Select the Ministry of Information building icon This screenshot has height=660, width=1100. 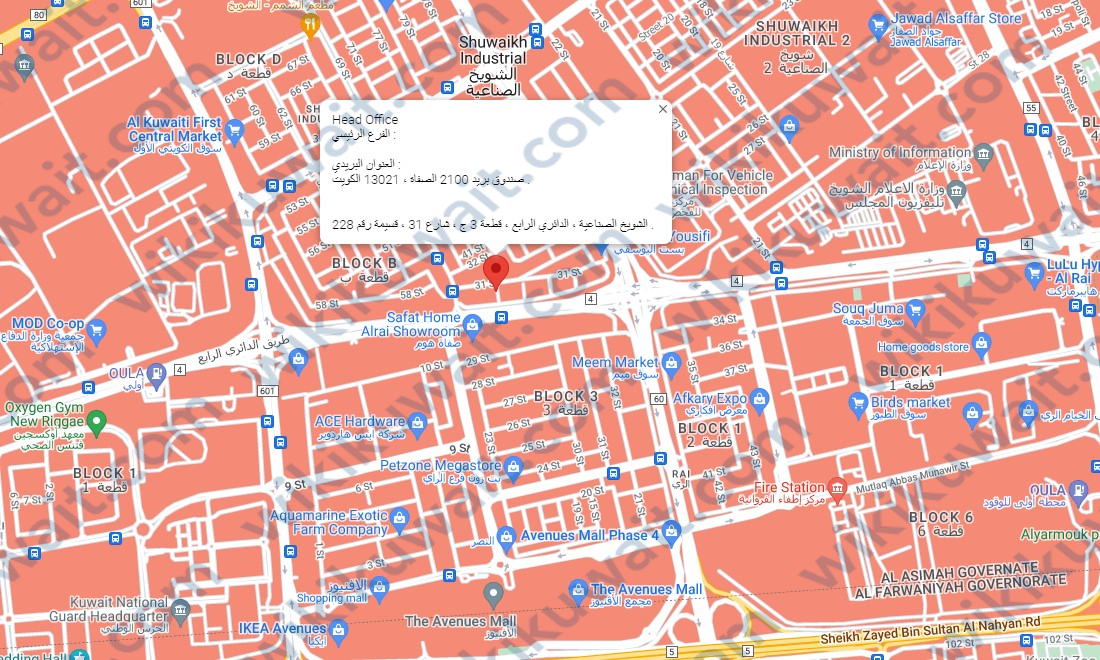click(983, 156)
